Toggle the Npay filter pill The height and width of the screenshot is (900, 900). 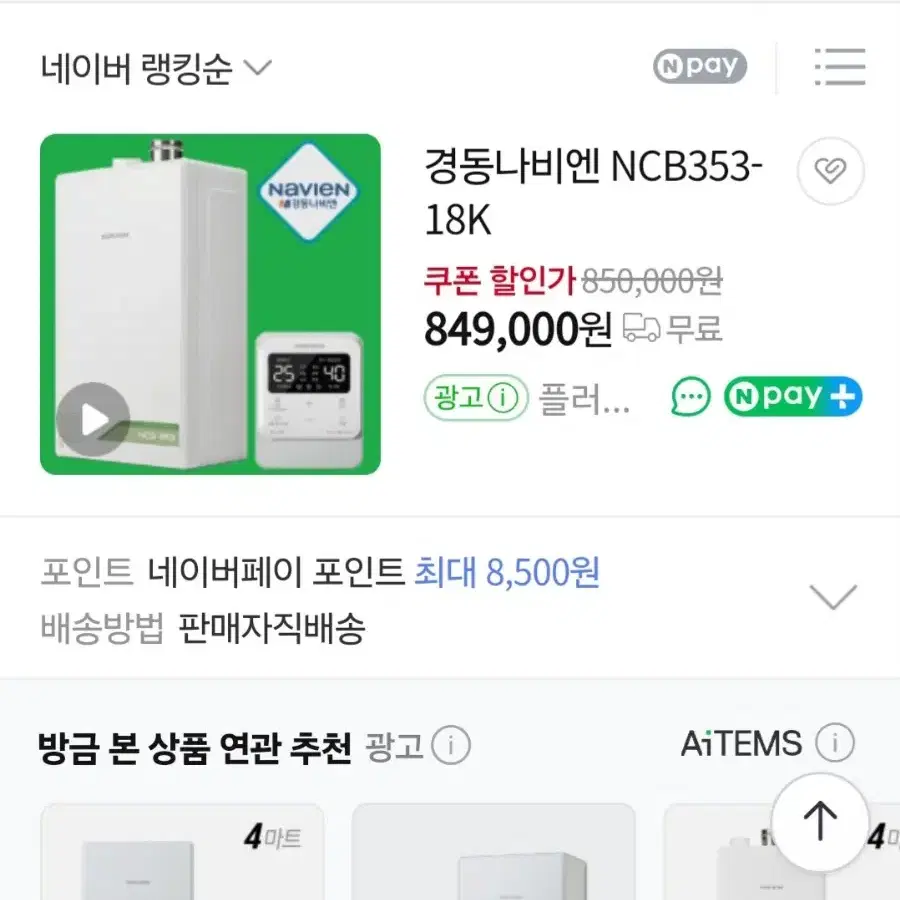(700, 67)
